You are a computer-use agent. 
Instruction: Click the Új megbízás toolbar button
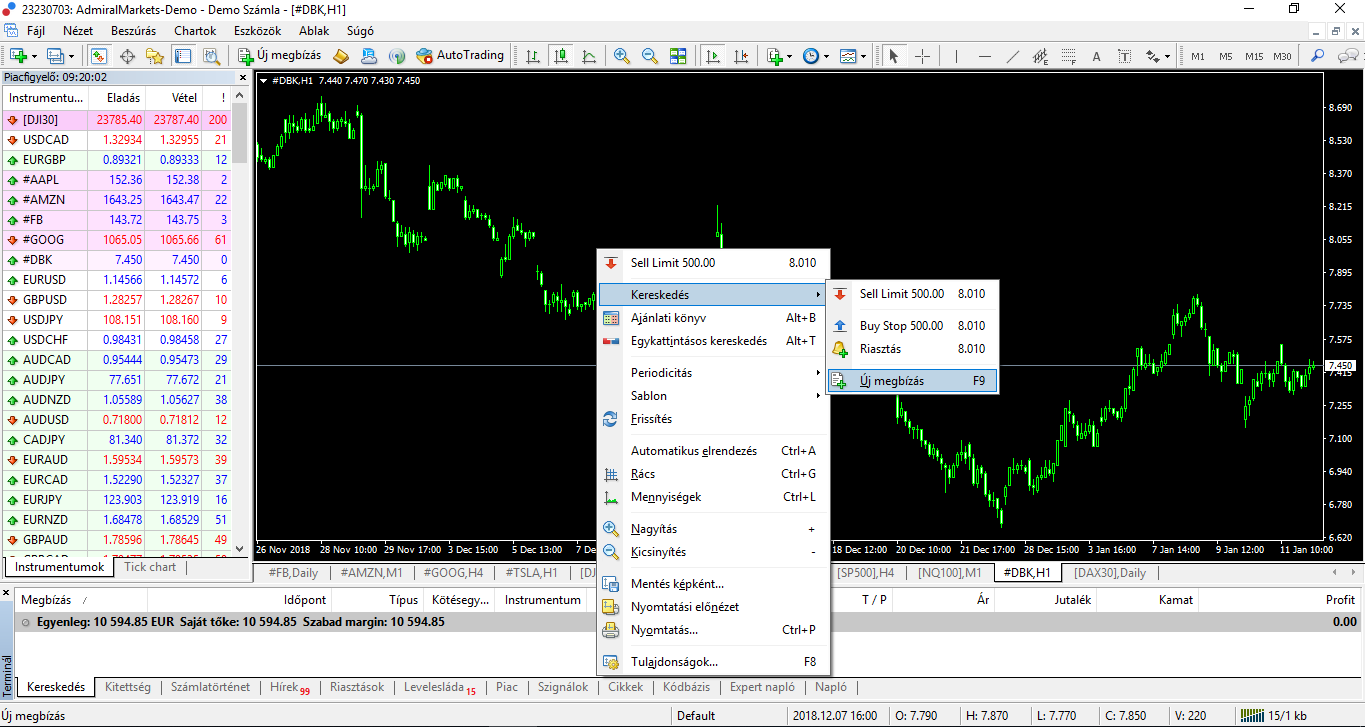(x=279, y=56)
